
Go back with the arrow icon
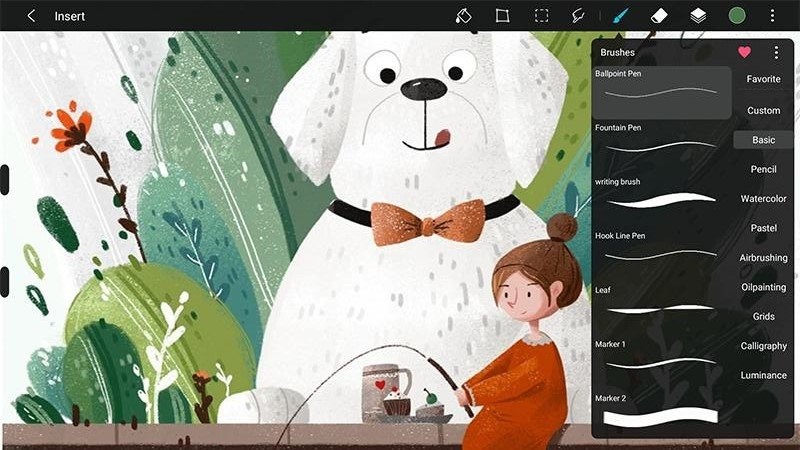tap(31, 16)
